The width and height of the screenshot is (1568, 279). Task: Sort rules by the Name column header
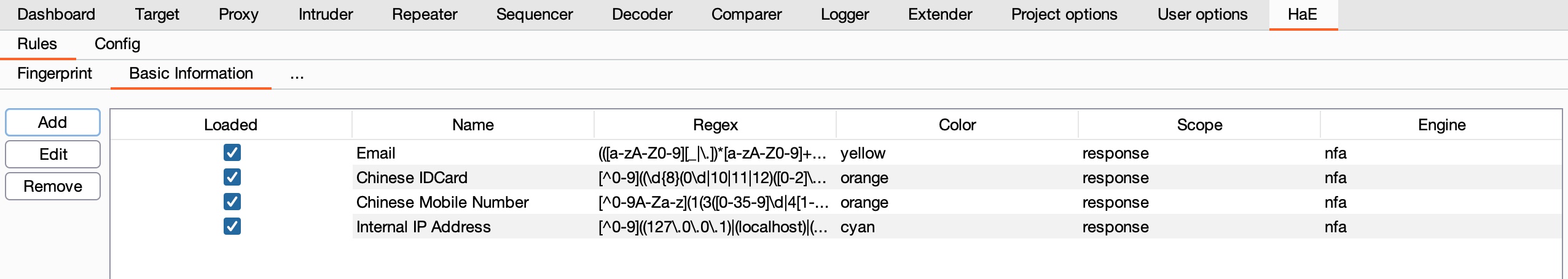coord(472,125)
